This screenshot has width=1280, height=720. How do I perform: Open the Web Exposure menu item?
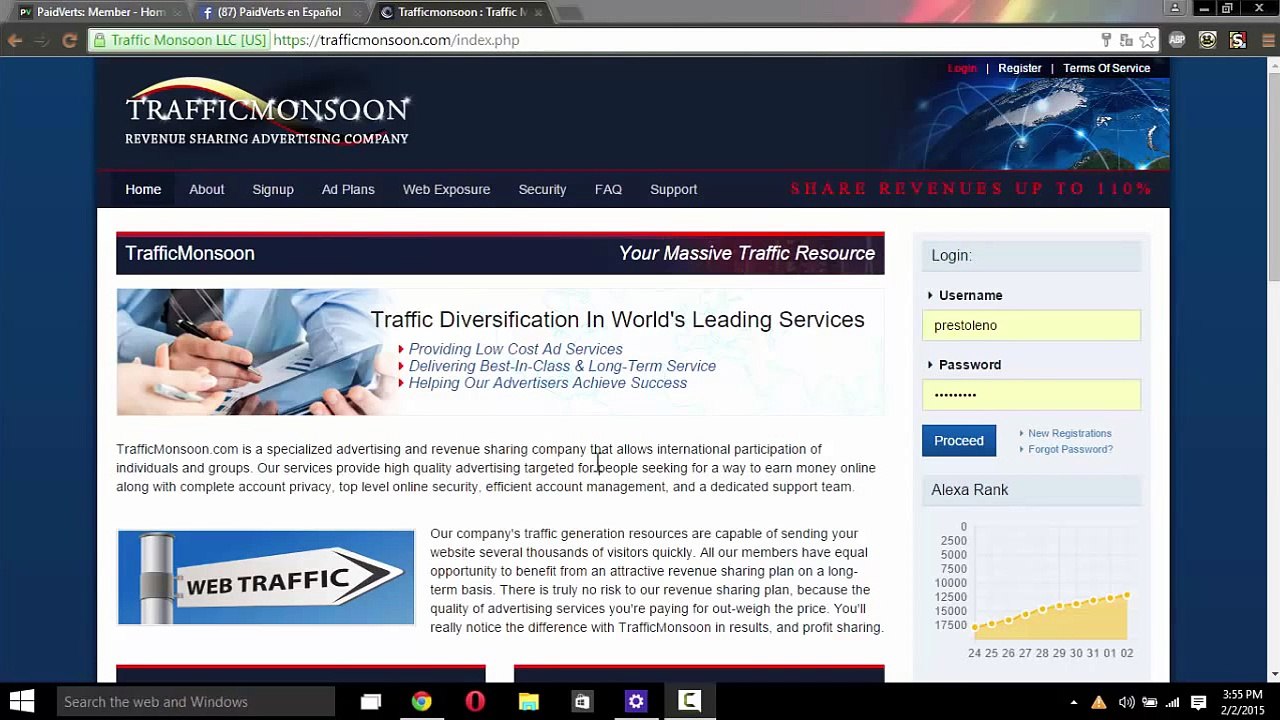click(x=446, y=189)
